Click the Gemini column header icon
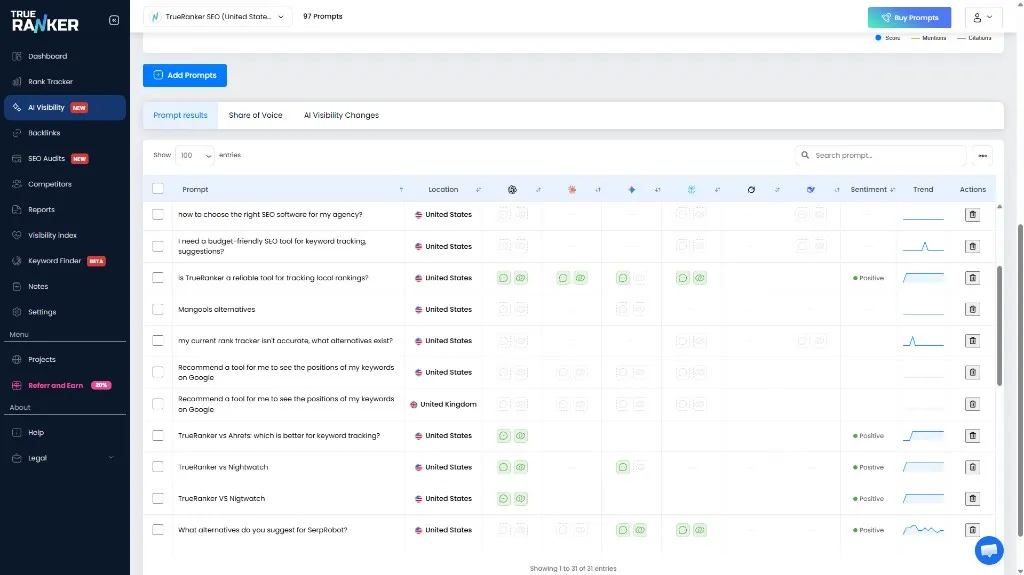1024x575 pixels. point(632,189)
